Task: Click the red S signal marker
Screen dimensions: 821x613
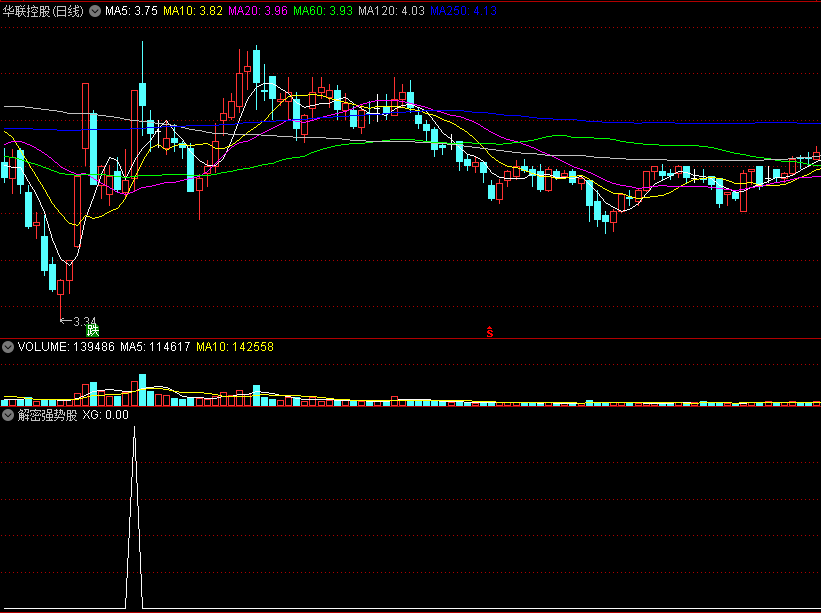Action: (490, 332)
